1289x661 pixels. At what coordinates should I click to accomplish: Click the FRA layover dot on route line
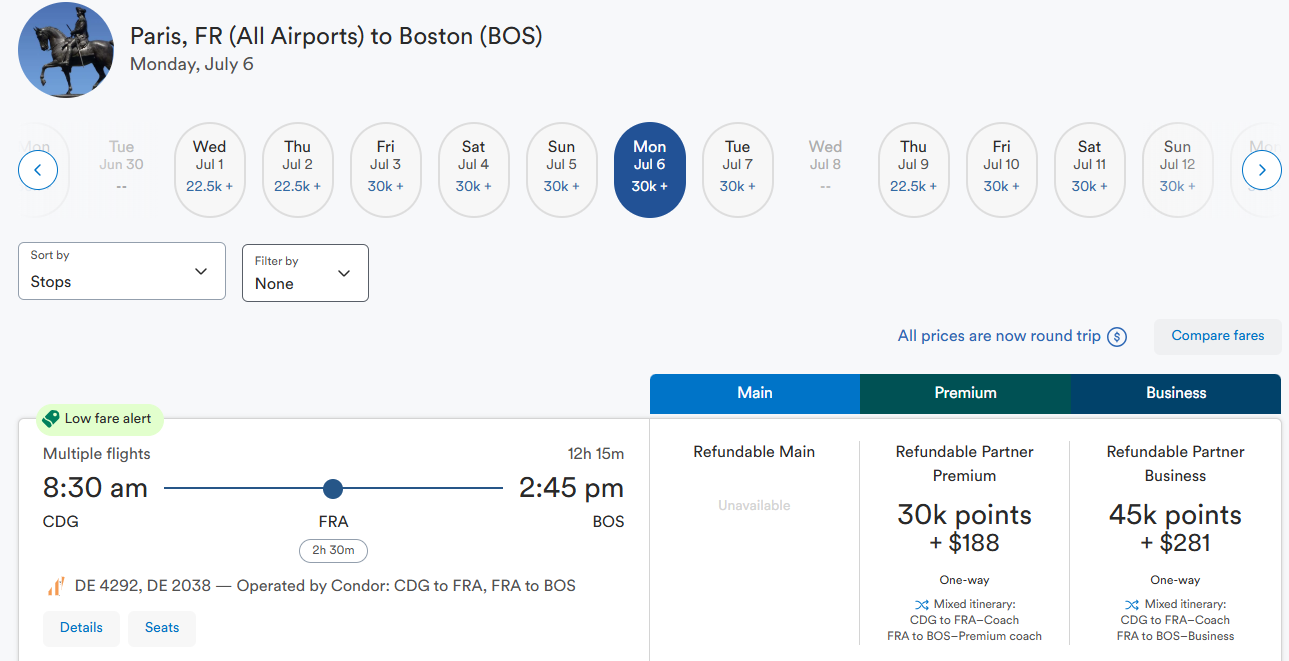point(333,489)
